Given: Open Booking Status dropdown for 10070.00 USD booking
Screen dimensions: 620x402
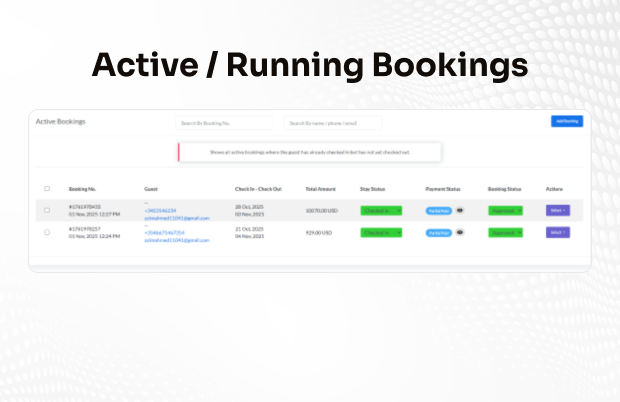Looking at the screenshot, I should (505, 210).
